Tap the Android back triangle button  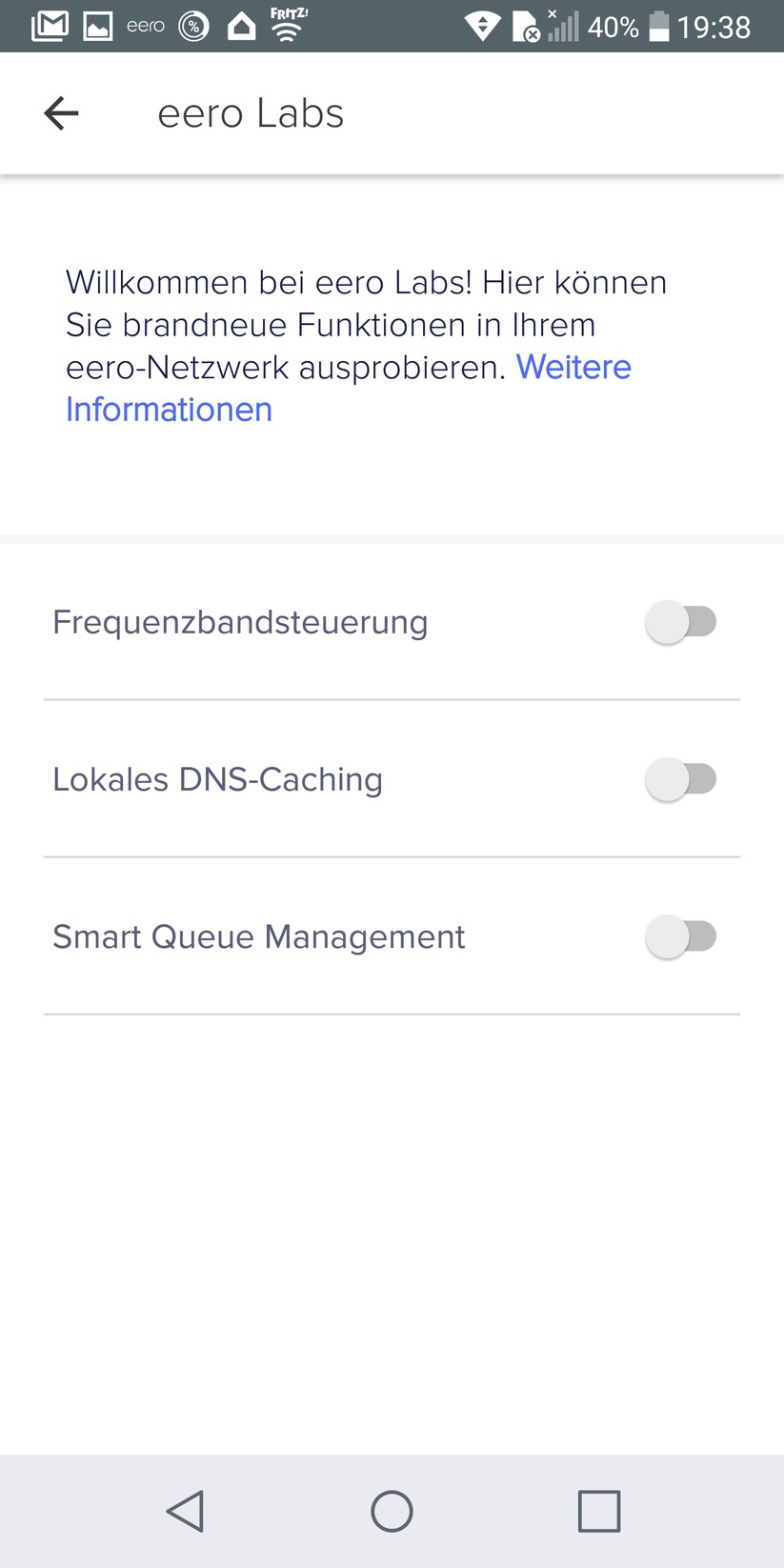pyautogui.click(x=185, y=1511)
